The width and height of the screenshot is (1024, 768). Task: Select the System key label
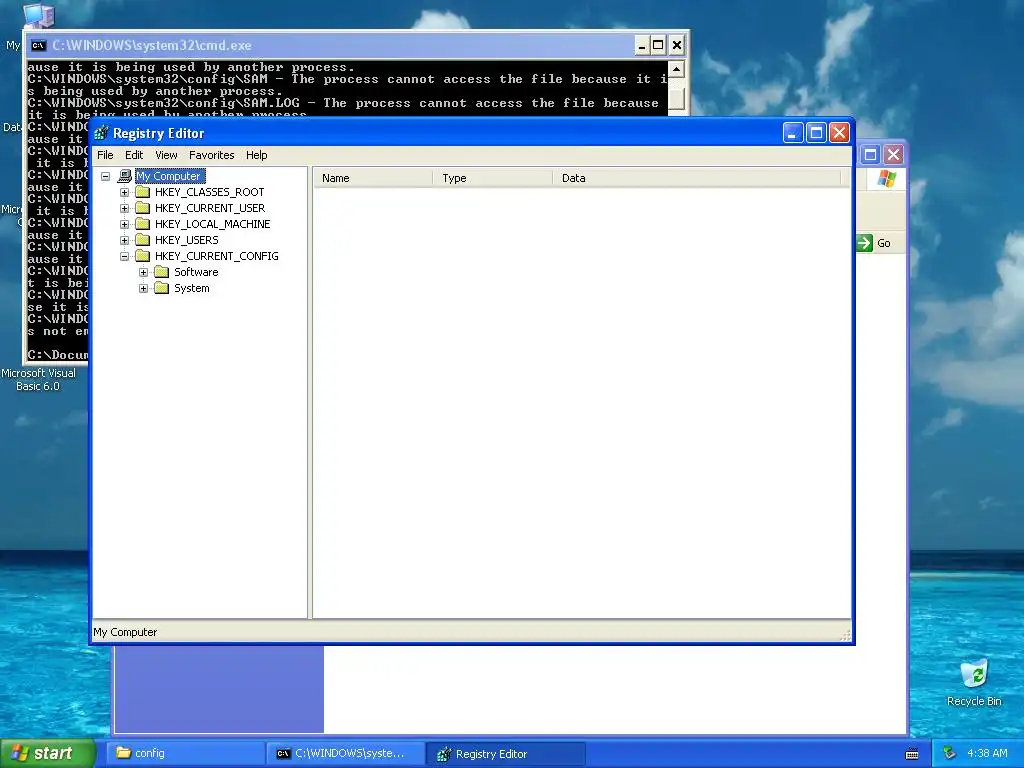[x=191, y=288]
